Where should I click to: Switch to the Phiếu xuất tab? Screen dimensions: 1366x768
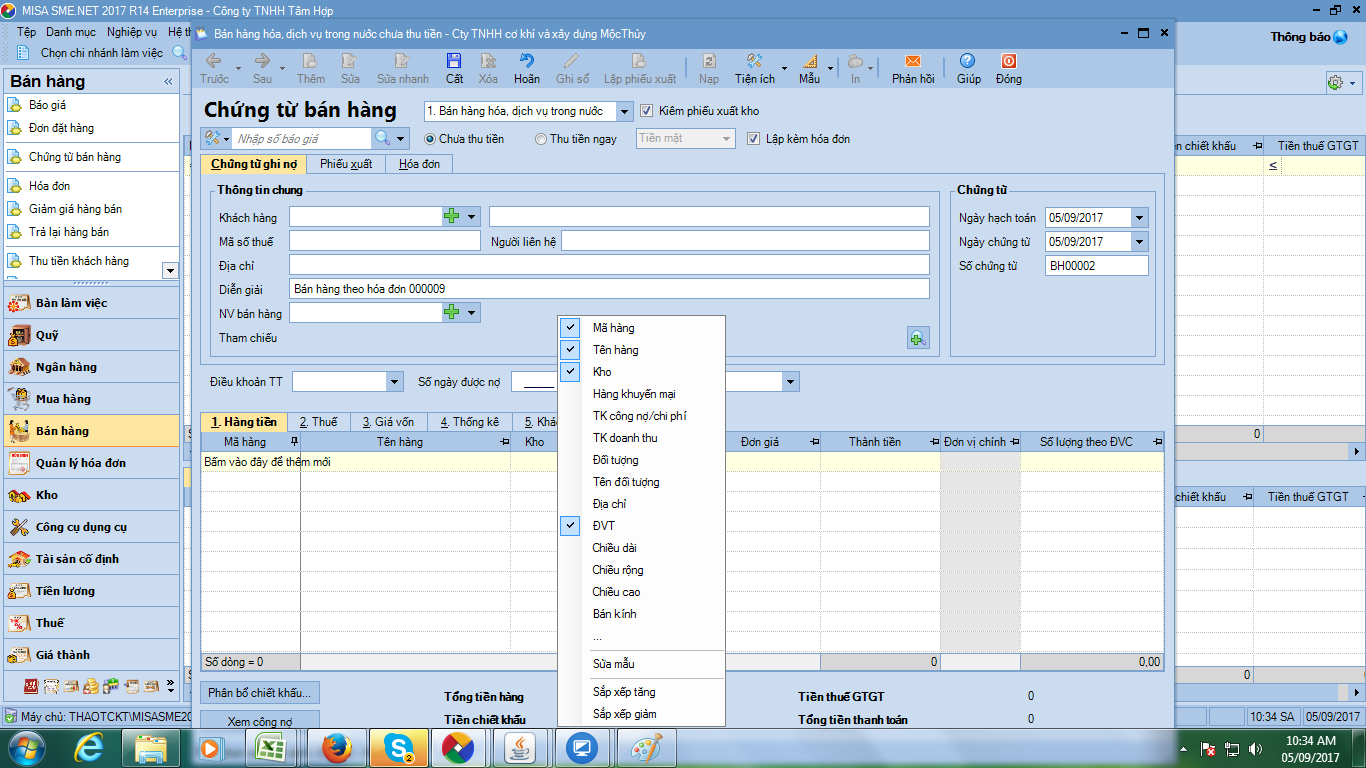[346, 164]
